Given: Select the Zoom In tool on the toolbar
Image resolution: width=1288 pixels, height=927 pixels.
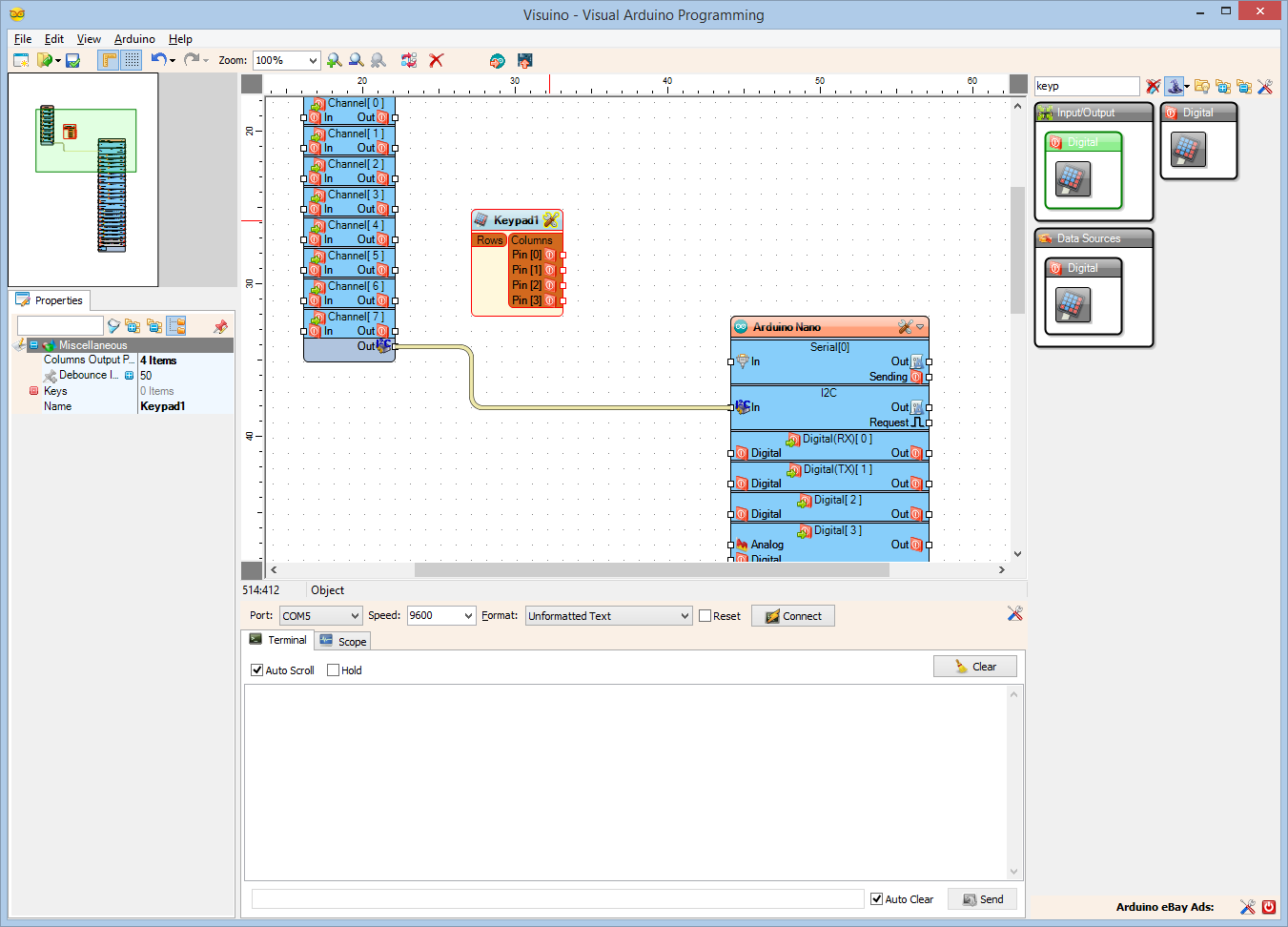Looking at the screenshot, I should click(334, 60).
